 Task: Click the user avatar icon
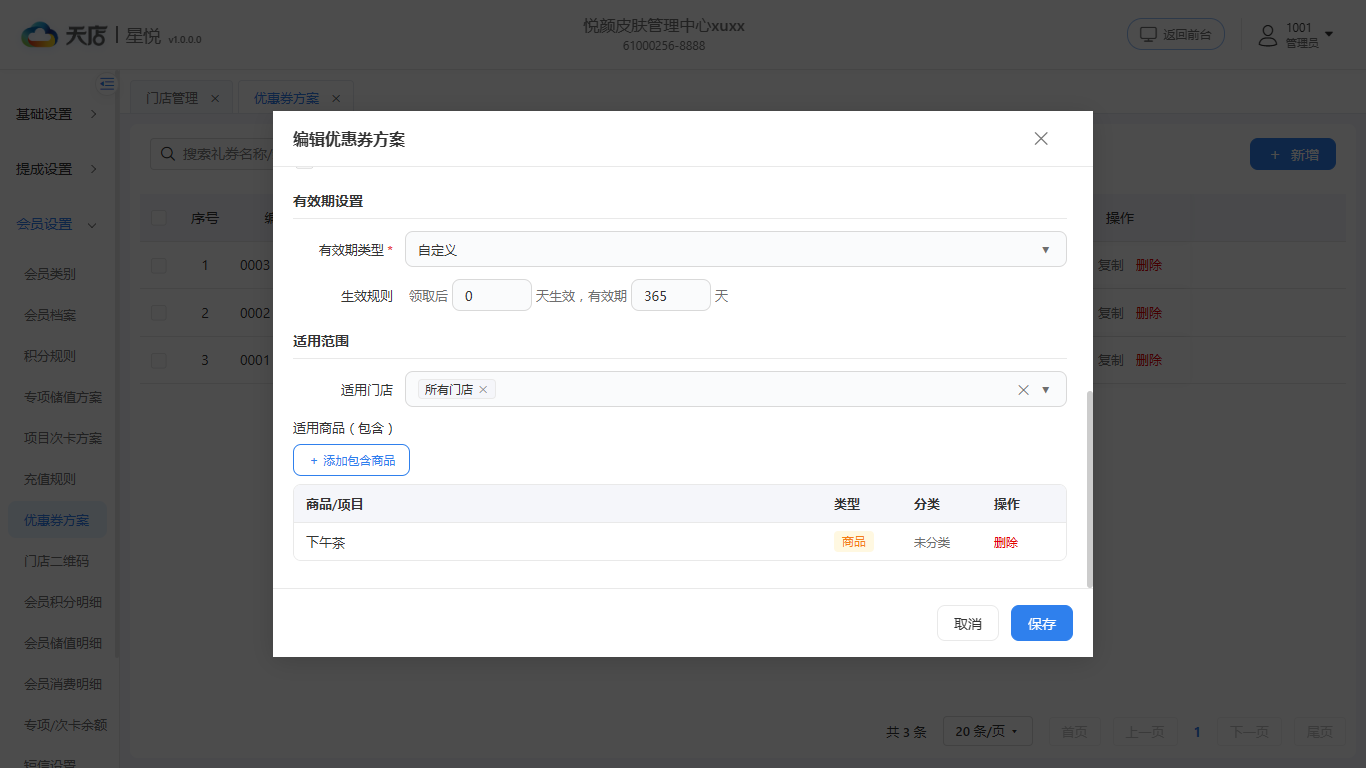(1268, 35)
